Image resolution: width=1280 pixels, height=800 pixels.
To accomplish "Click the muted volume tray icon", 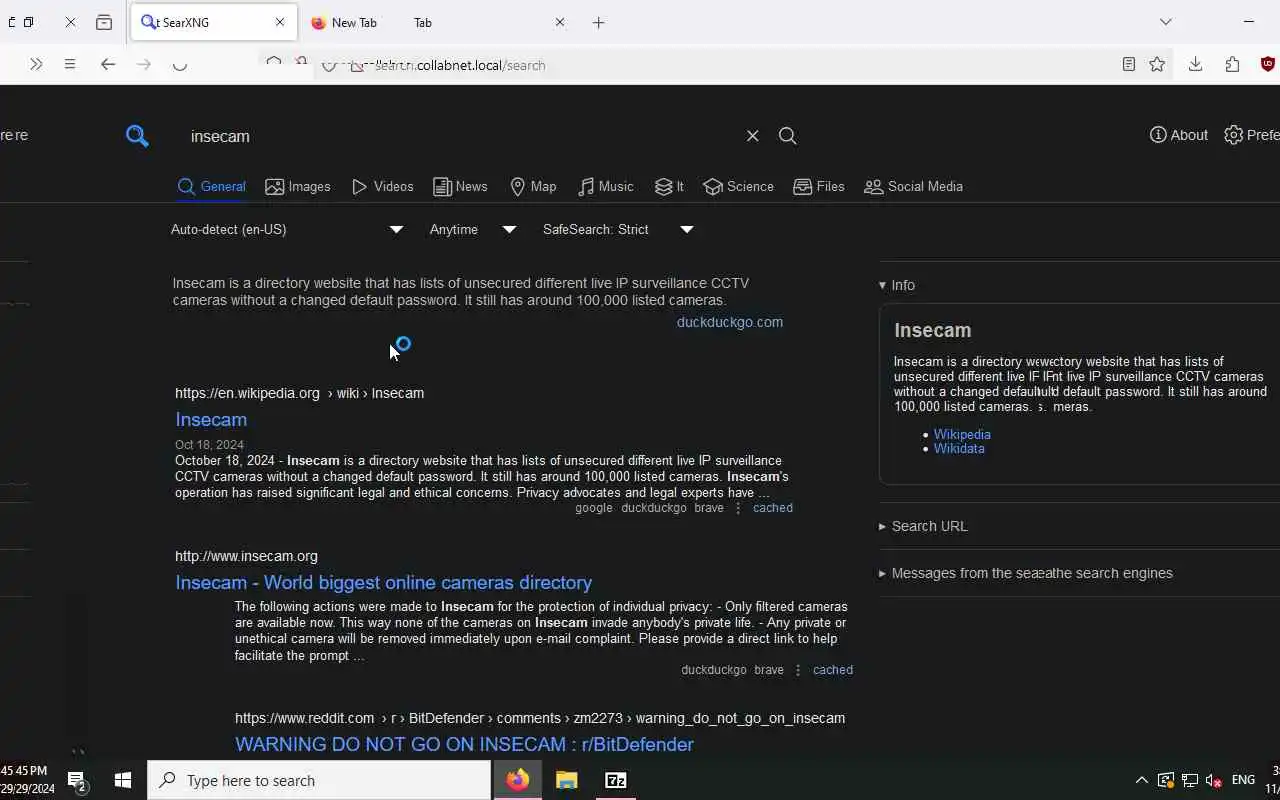I will (1214, 780).
